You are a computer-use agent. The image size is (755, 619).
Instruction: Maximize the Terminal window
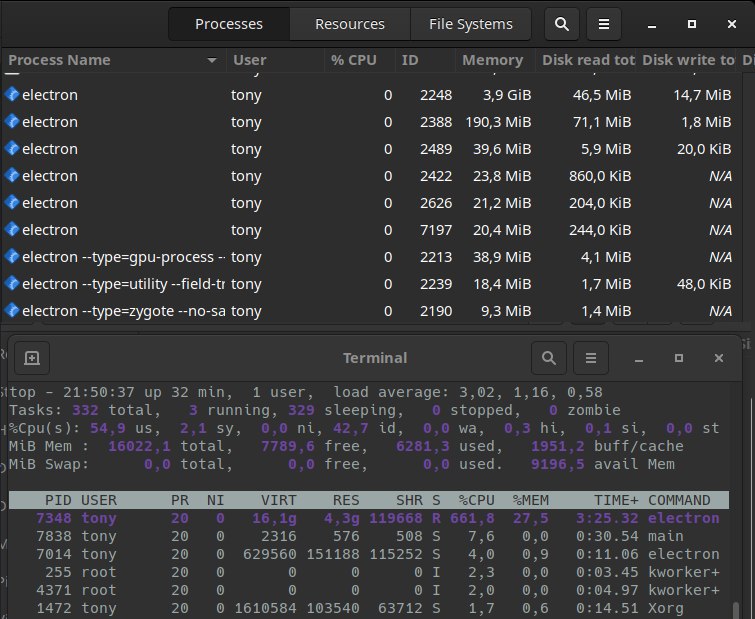679,357
